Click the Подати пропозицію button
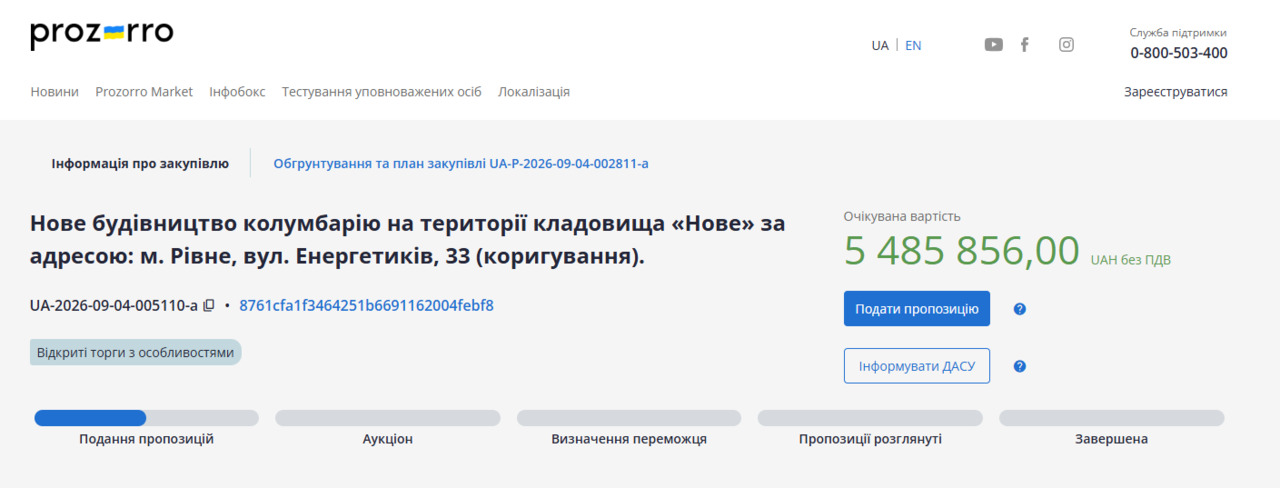The height and width of the screenshot is (488, 1280). (x=917, y=309)
